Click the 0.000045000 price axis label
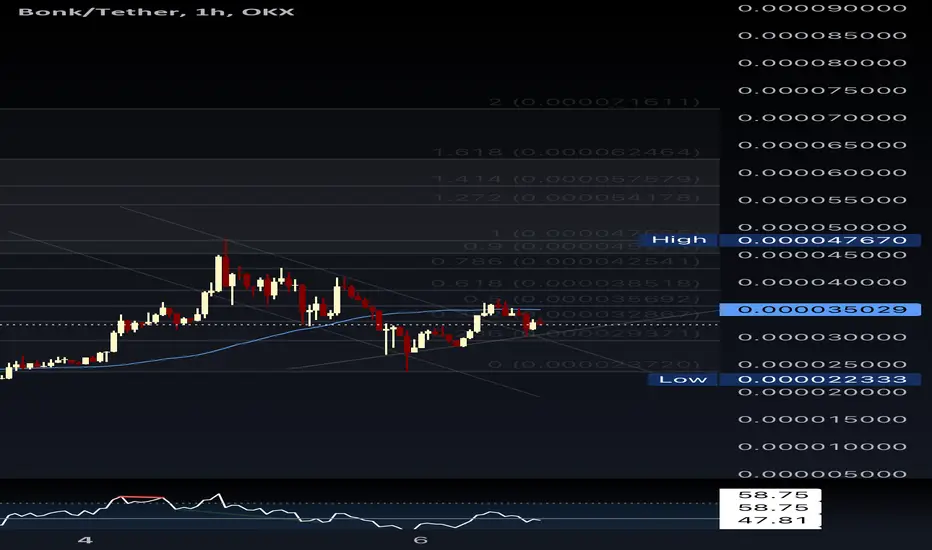932x550 pixels. tap(822, 255)
